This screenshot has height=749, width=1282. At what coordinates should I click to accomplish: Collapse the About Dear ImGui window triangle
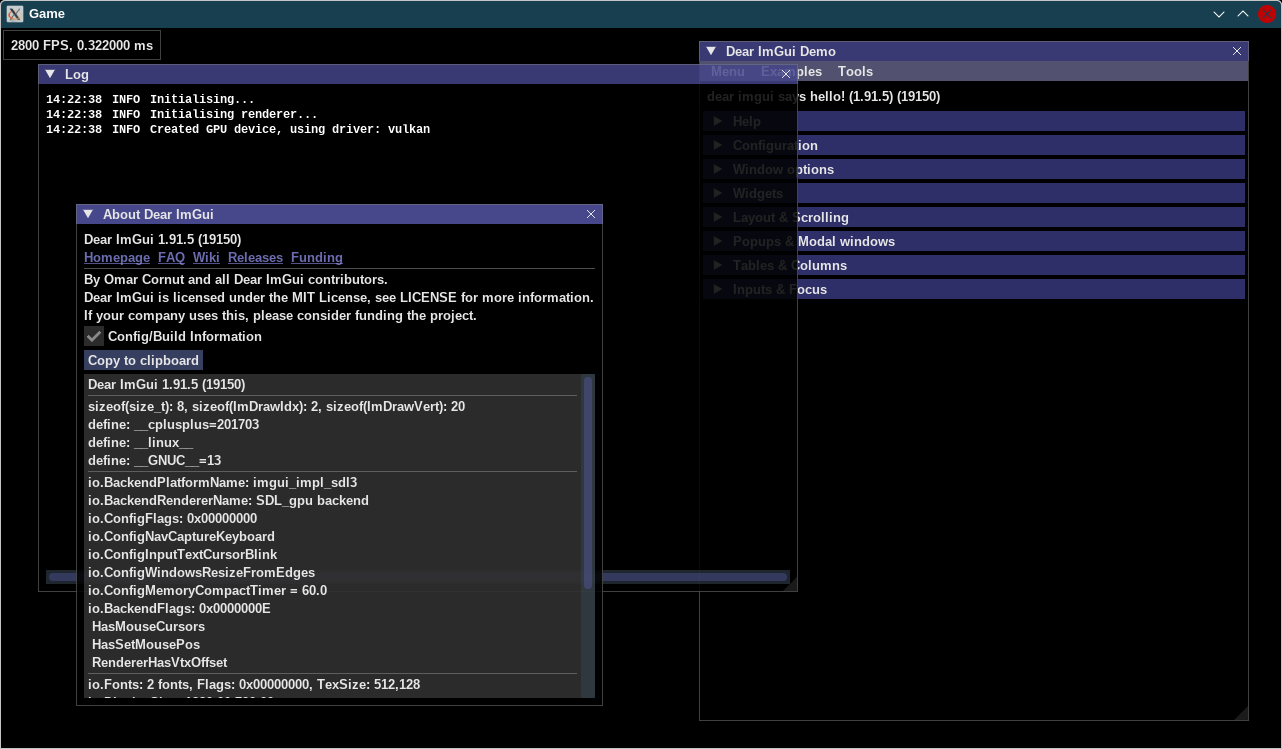[88, 214]
